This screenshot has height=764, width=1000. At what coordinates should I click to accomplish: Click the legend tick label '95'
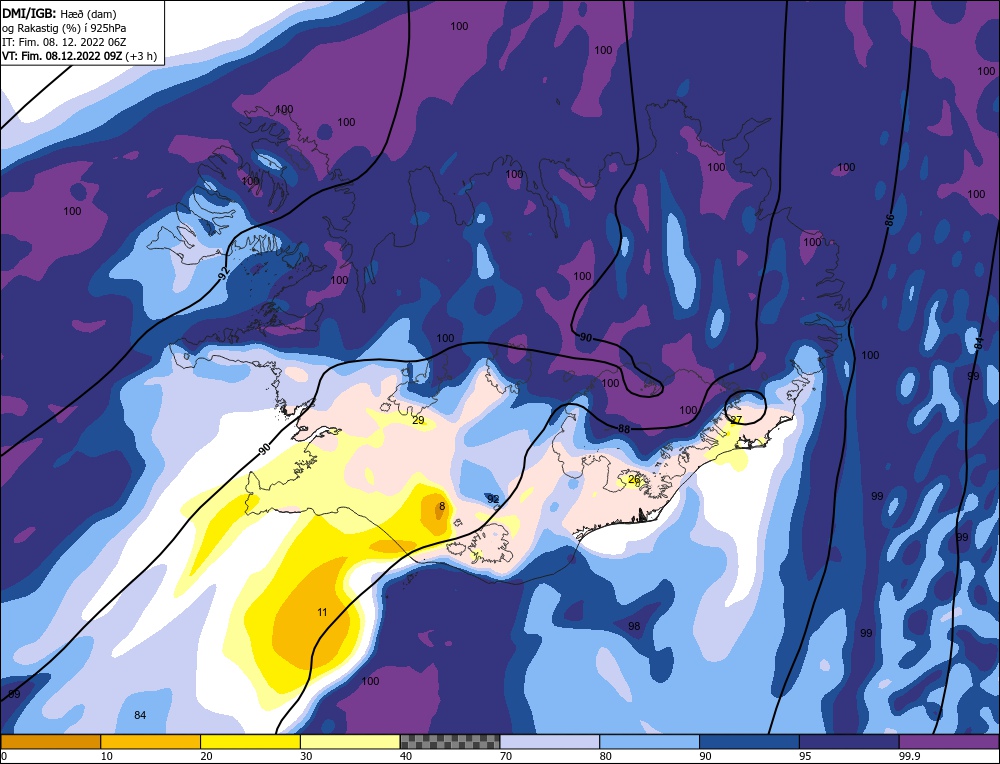805,756
